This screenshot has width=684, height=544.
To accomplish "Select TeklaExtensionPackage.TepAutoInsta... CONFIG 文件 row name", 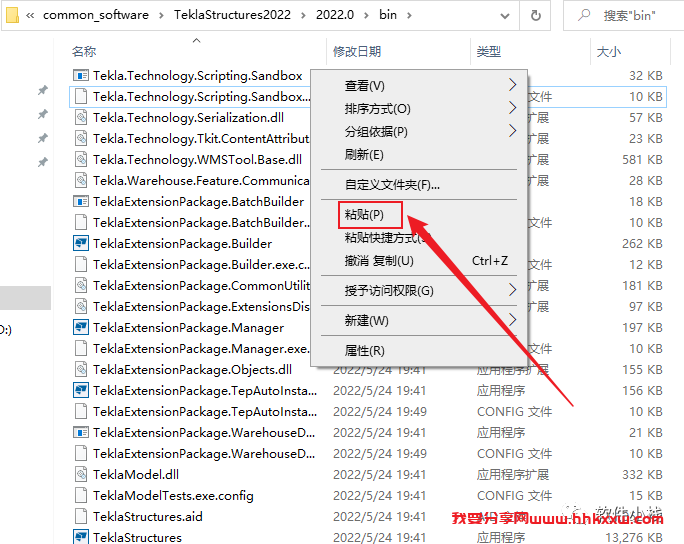I will click(x=205, y=411).
